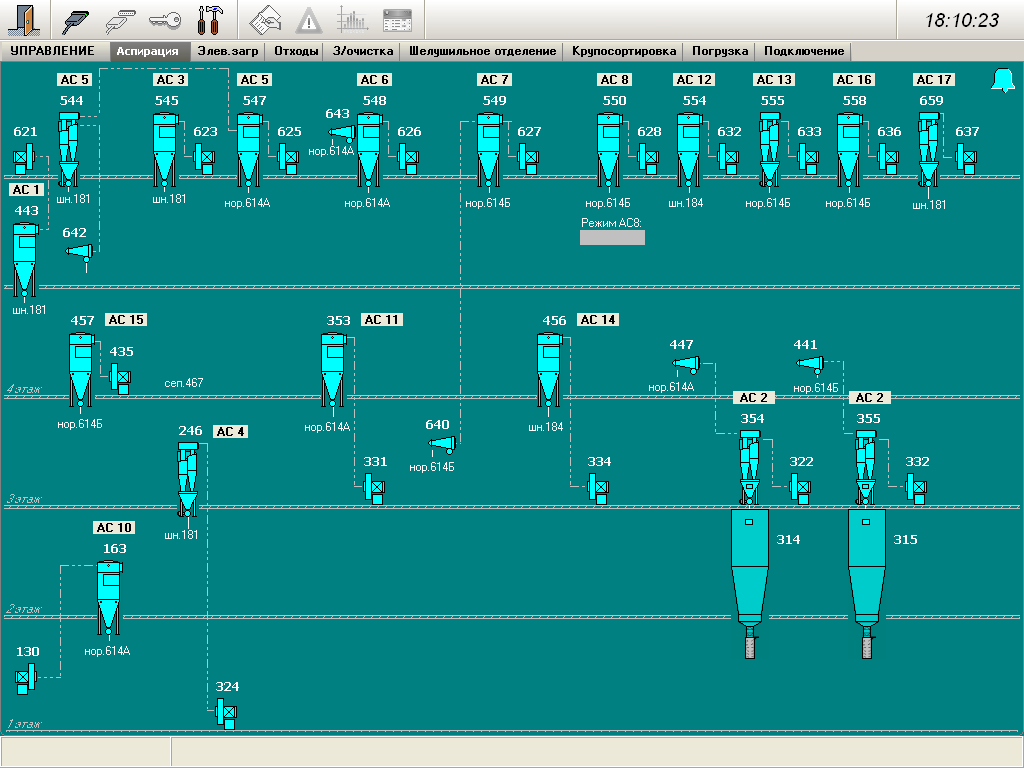Click the clock display 18:10:23
The width and height of the screenshot is (1024, 768).
pos(961,20)
